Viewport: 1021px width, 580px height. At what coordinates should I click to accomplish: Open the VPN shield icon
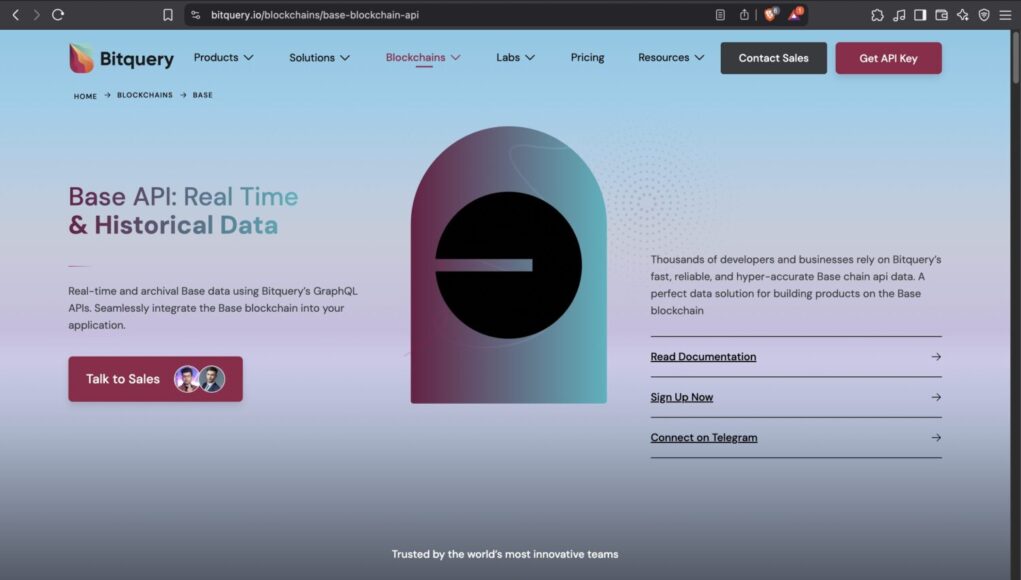click(x=984, y=14)
